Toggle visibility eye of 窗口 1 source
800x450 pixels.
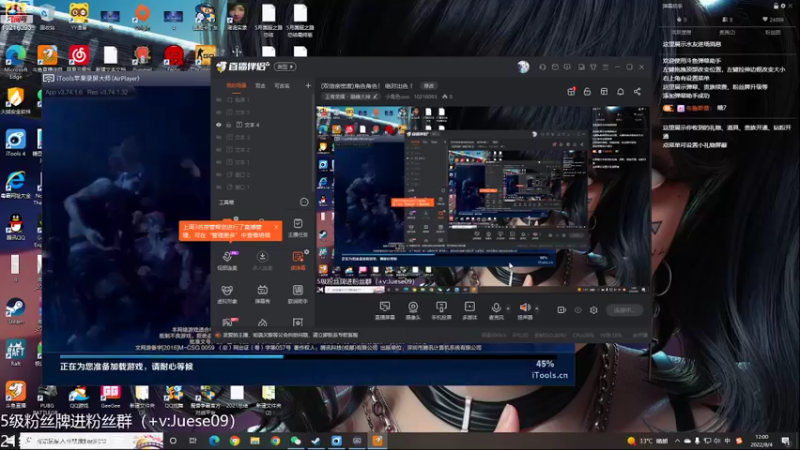coord(219,187)
